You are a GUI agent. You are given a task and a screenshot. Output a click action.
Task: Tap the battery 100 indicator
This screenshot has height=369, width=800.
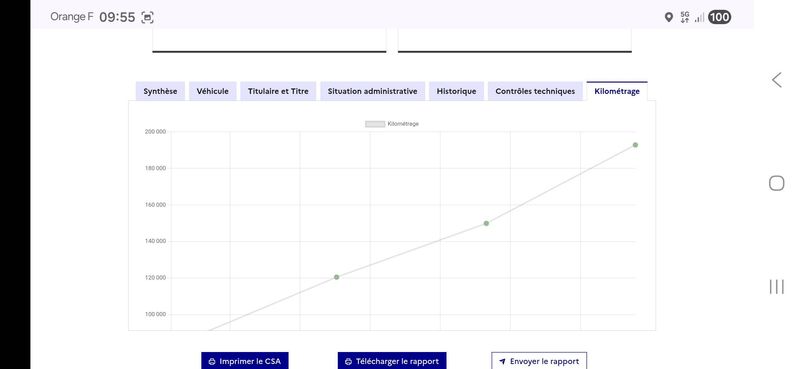719,17
